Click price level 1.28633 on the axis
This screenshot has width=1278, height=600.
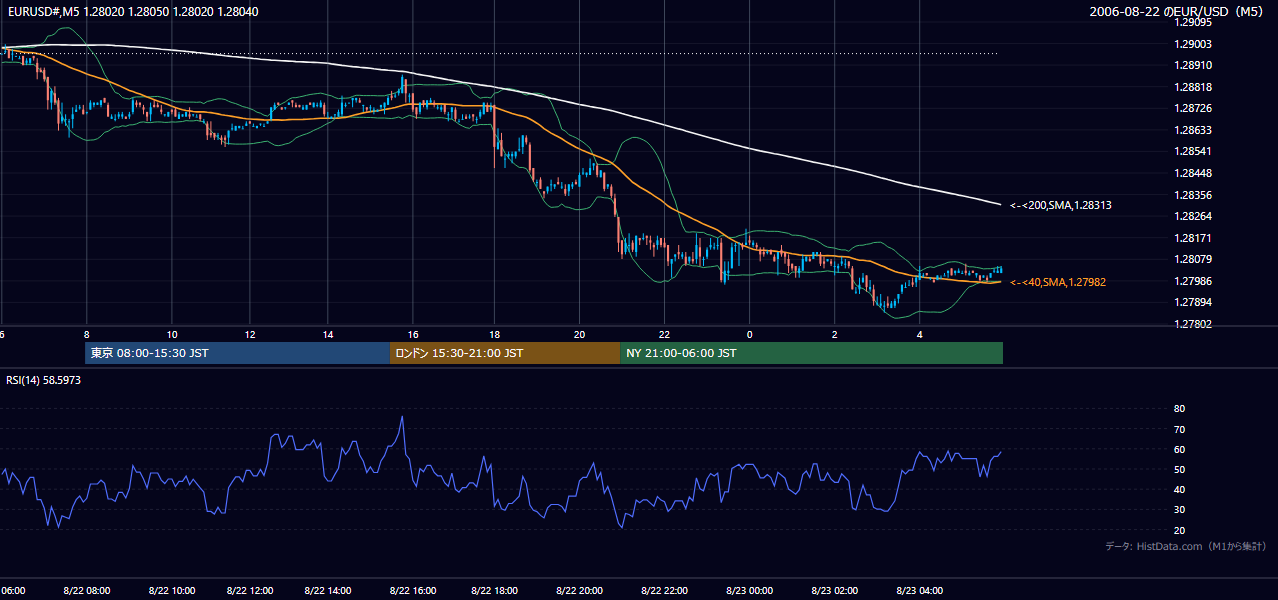click(x=1193, y=130)
